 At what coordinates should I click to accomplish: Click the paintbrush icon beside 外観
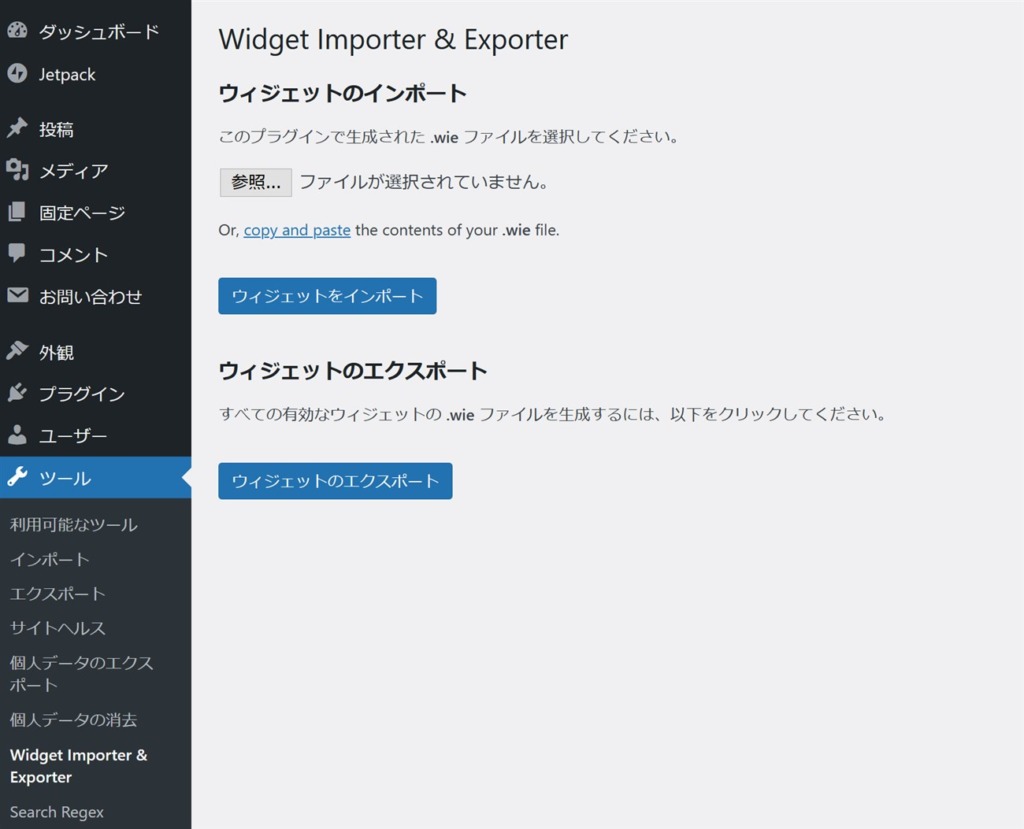click(18, 351)
